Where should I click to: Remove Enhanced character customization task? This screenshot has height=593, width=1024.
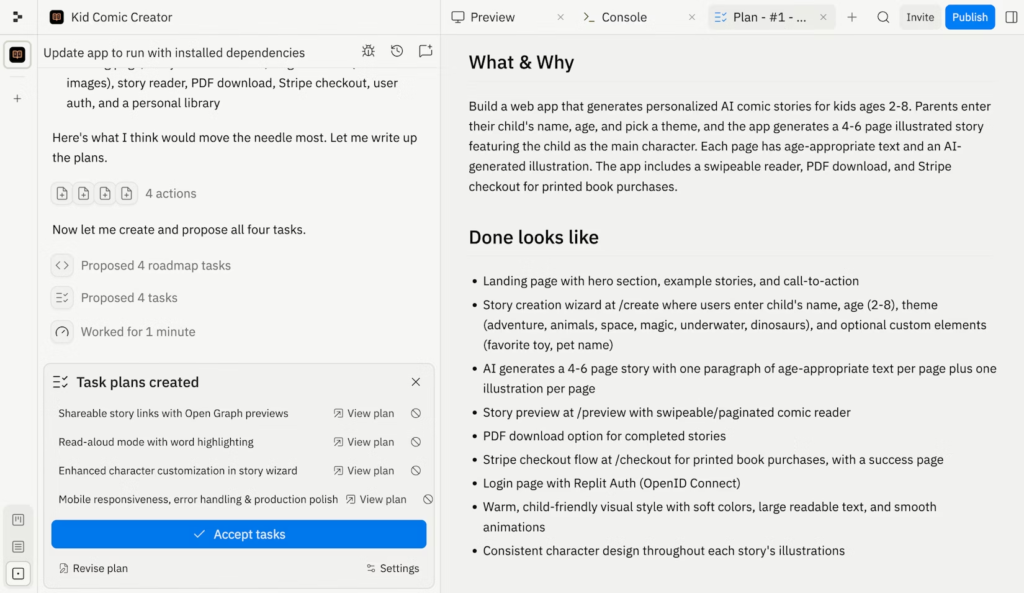(x=416, y=470)
